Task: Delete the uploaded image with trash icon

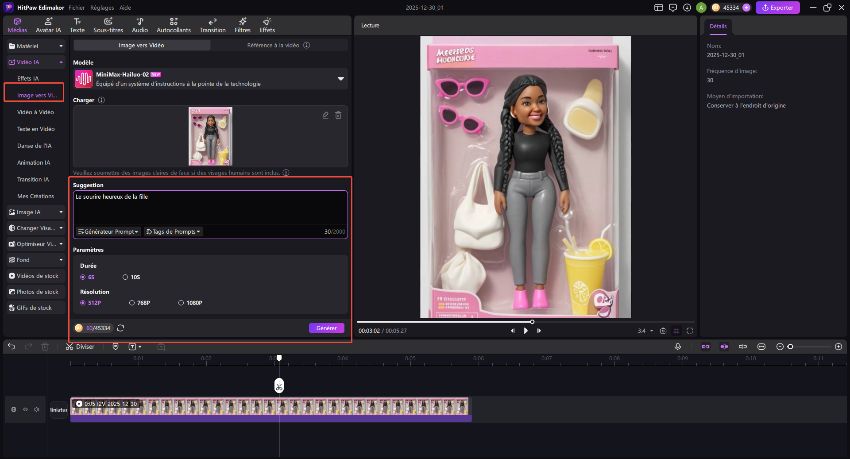Action: point(338,115)
